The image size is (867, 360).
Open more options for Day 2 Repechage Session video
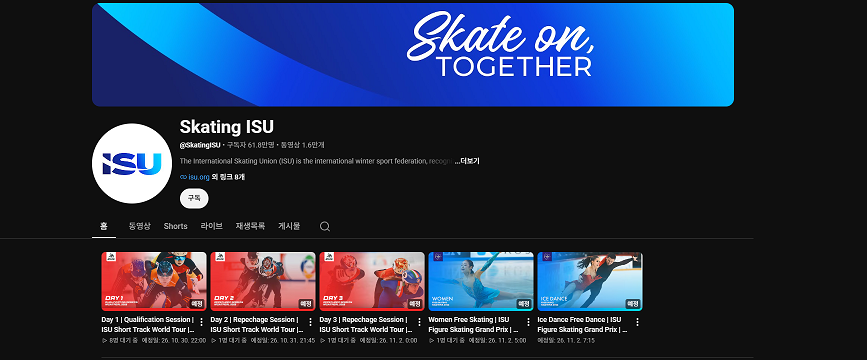coord(310,322)
